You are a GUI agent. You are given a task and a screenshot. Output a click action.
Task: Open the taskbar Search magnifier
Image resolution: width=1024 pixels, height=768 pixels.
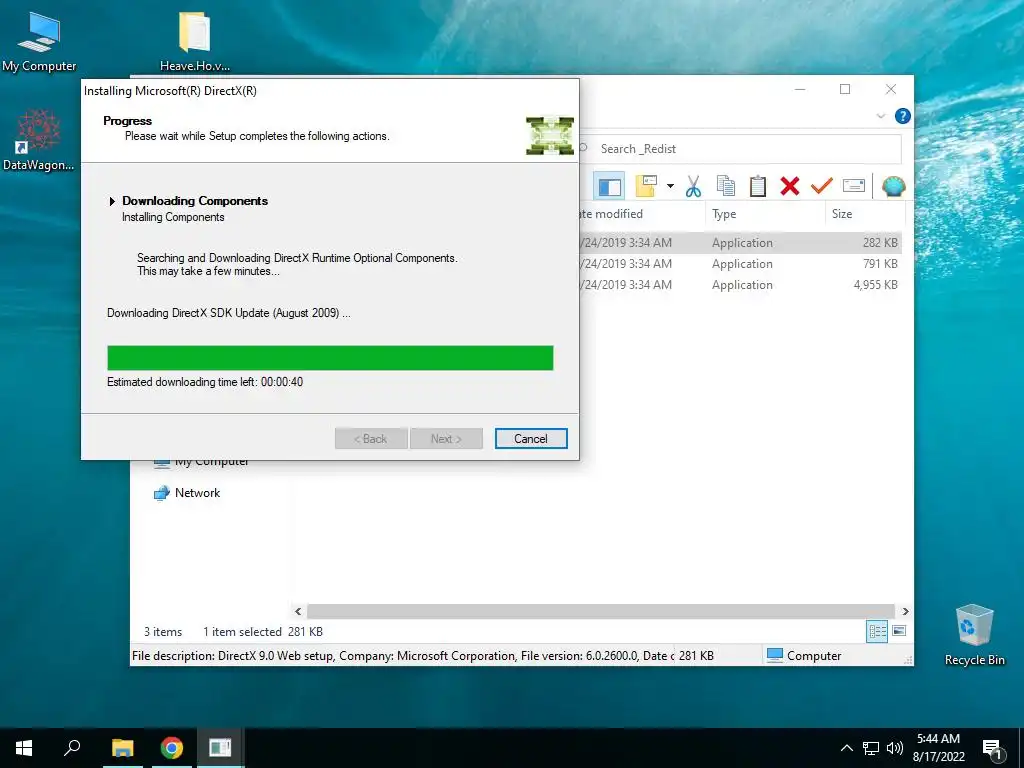pyautogui.click(x=72, y=748)
